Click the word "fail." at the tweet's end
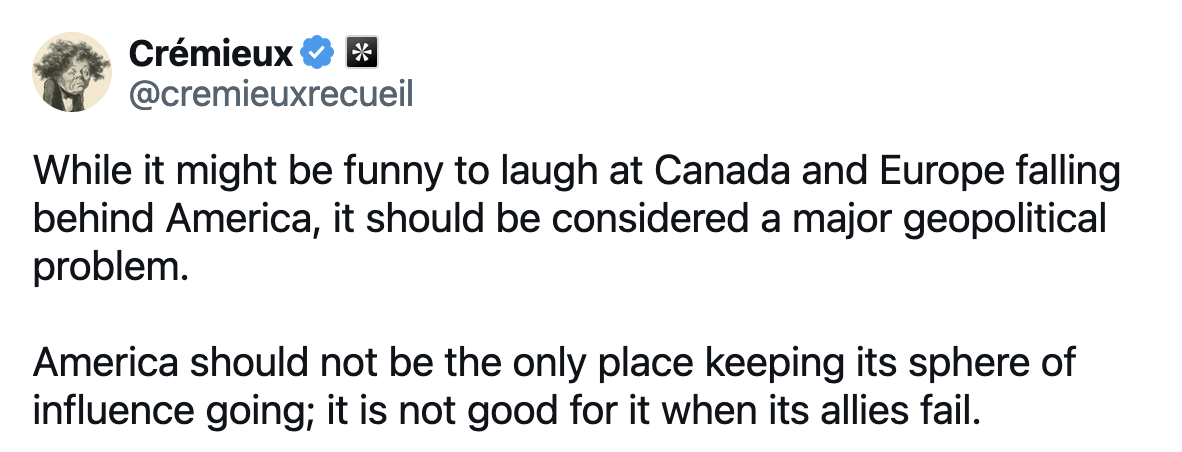Viewport: 1182px width, 452px height. (942, 409)
